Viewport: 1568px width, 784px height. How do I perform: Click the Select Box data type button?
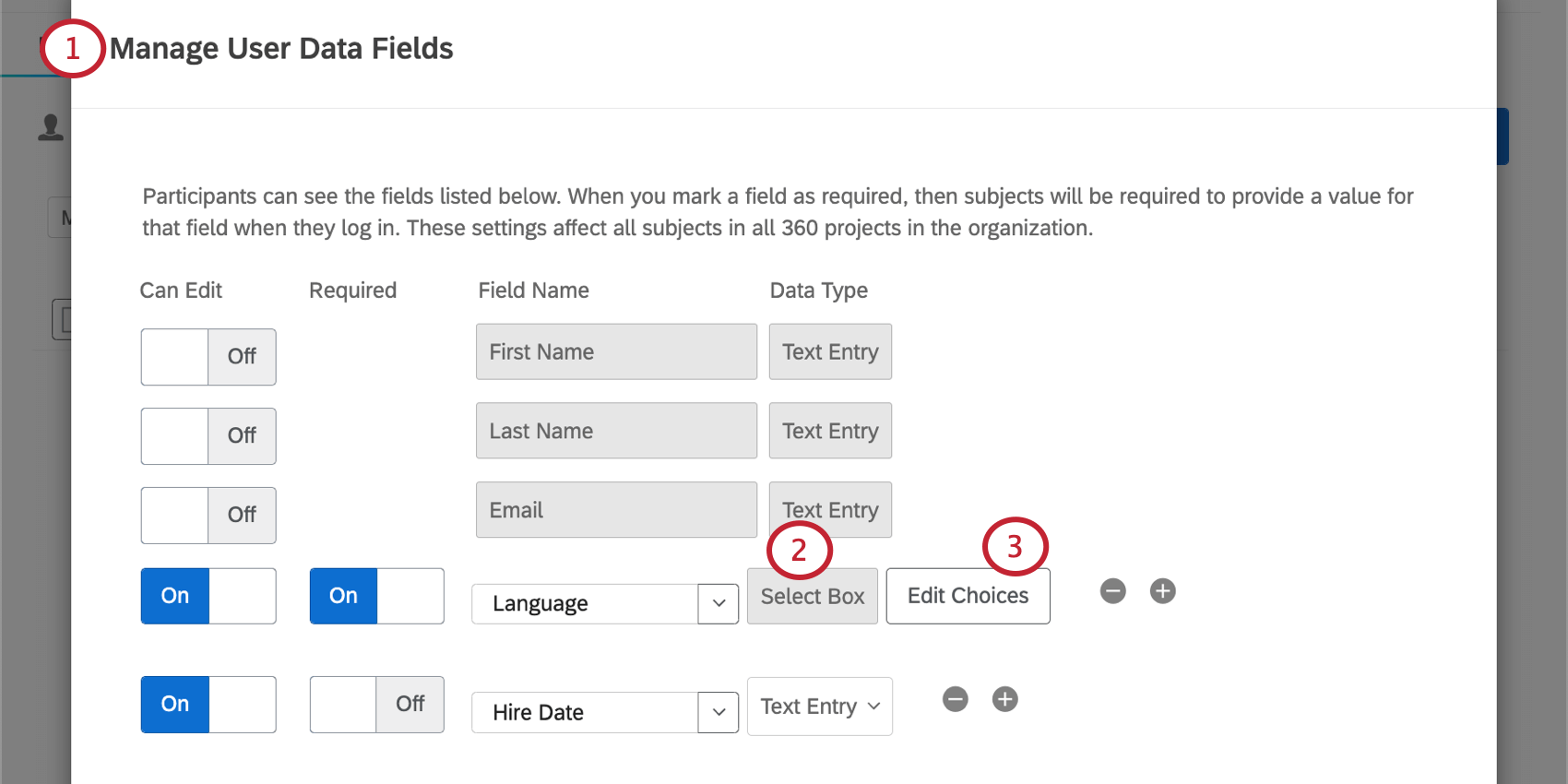[x=812, y=597]
